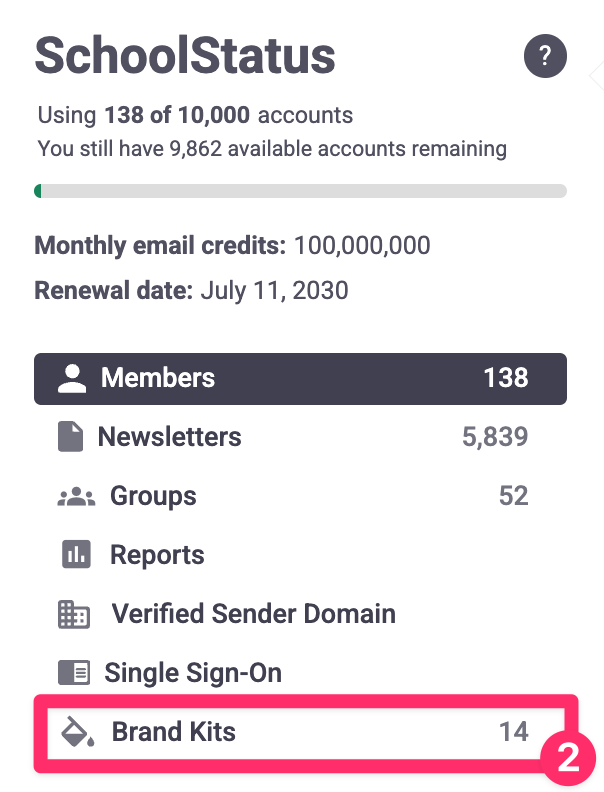
Task: Click the Brand Kits count of 14
Action: click(x=513, y=732)
